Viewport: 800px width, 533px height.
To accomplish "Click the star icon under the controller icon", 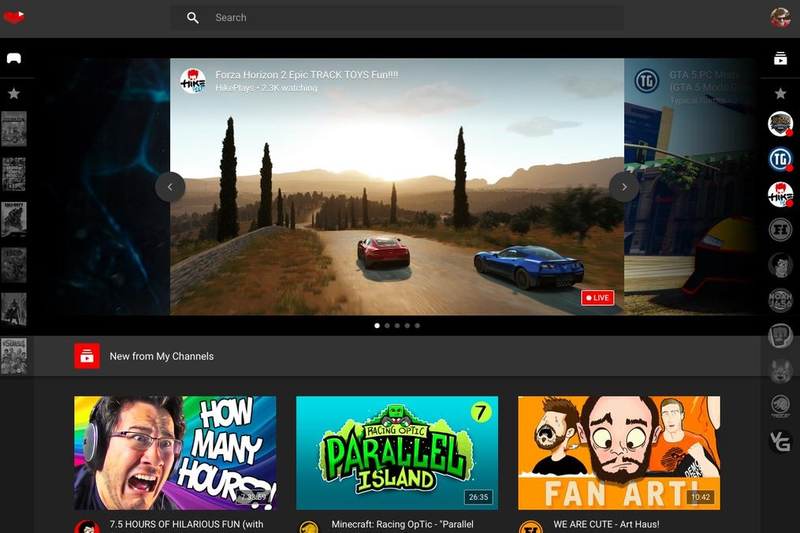I will point(14,93).
